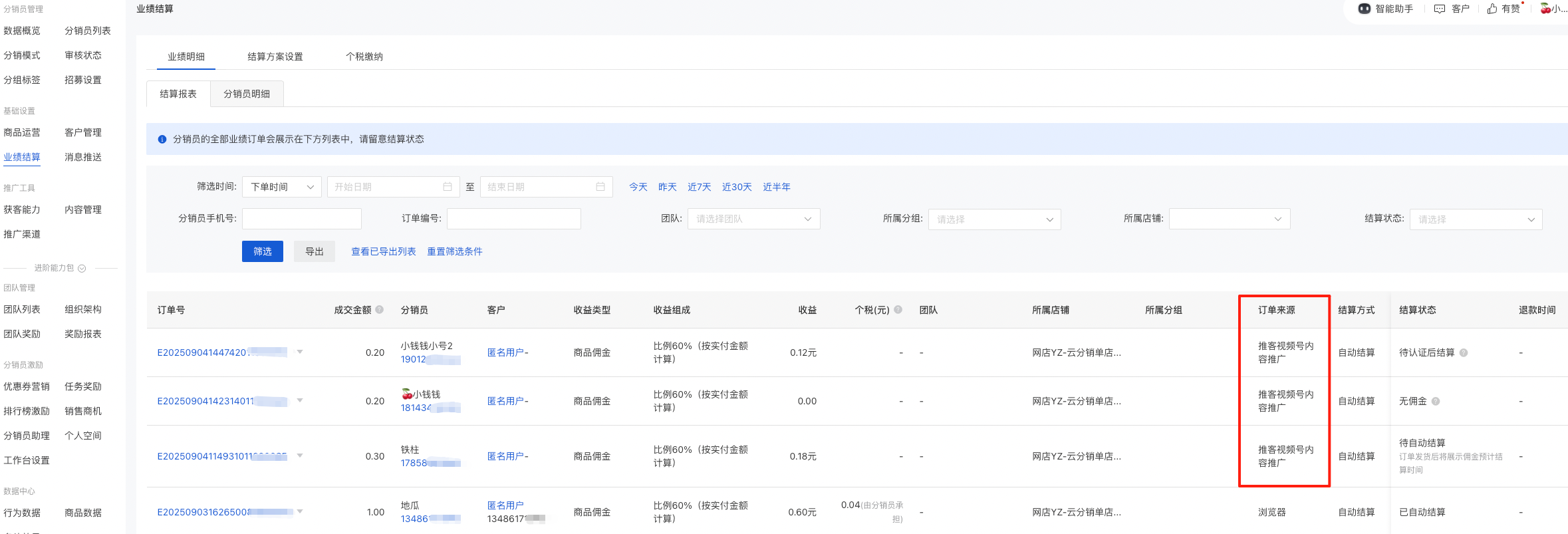Collapse the 进阶能力包 section
This screenshot has width=1568, height=534.
[82, 268]
